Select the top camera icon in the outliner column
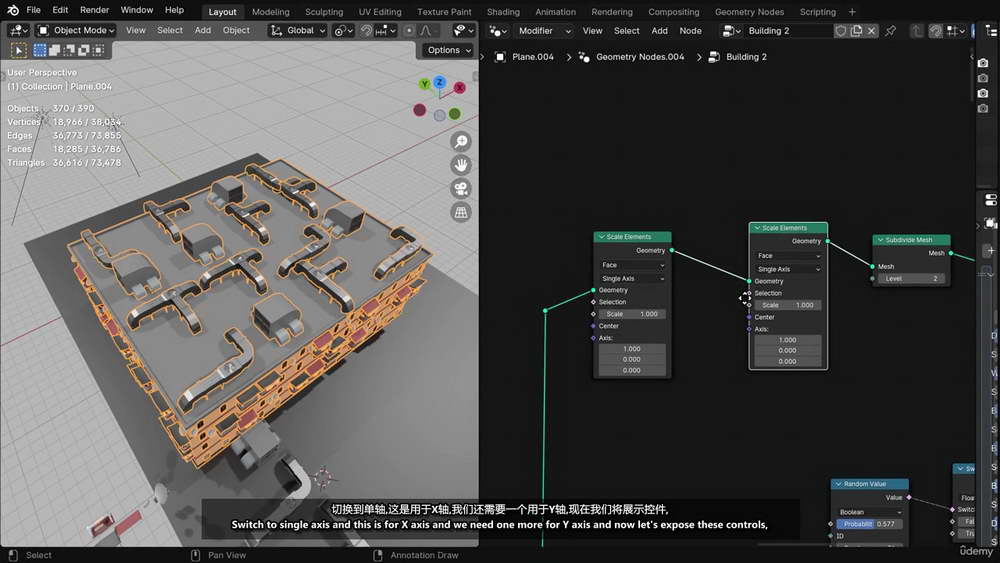Screen dimensions: 1000x563 coord(983,62)
